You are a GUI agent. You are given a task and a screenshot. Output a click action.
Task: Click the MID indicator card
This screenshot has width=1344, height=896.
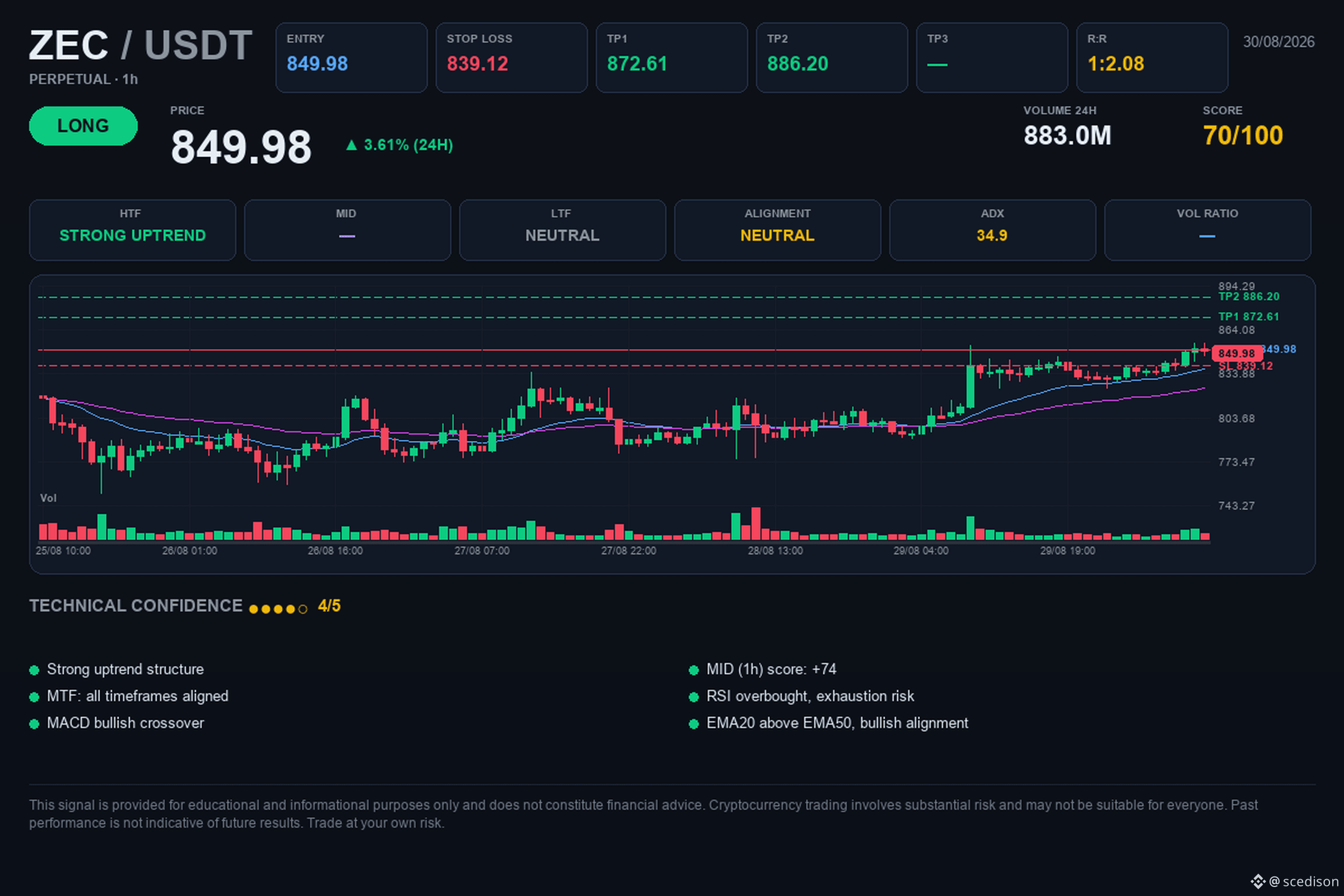pos(347,230)
